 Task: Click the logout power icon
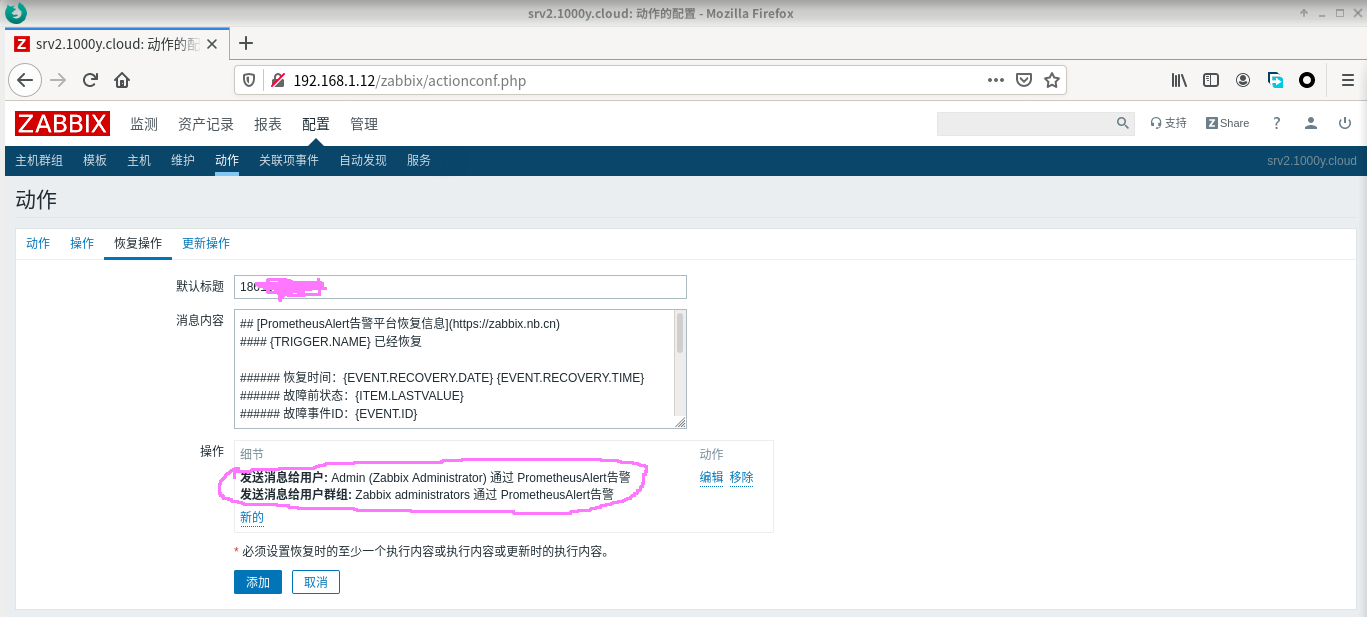click(1344, 123)
